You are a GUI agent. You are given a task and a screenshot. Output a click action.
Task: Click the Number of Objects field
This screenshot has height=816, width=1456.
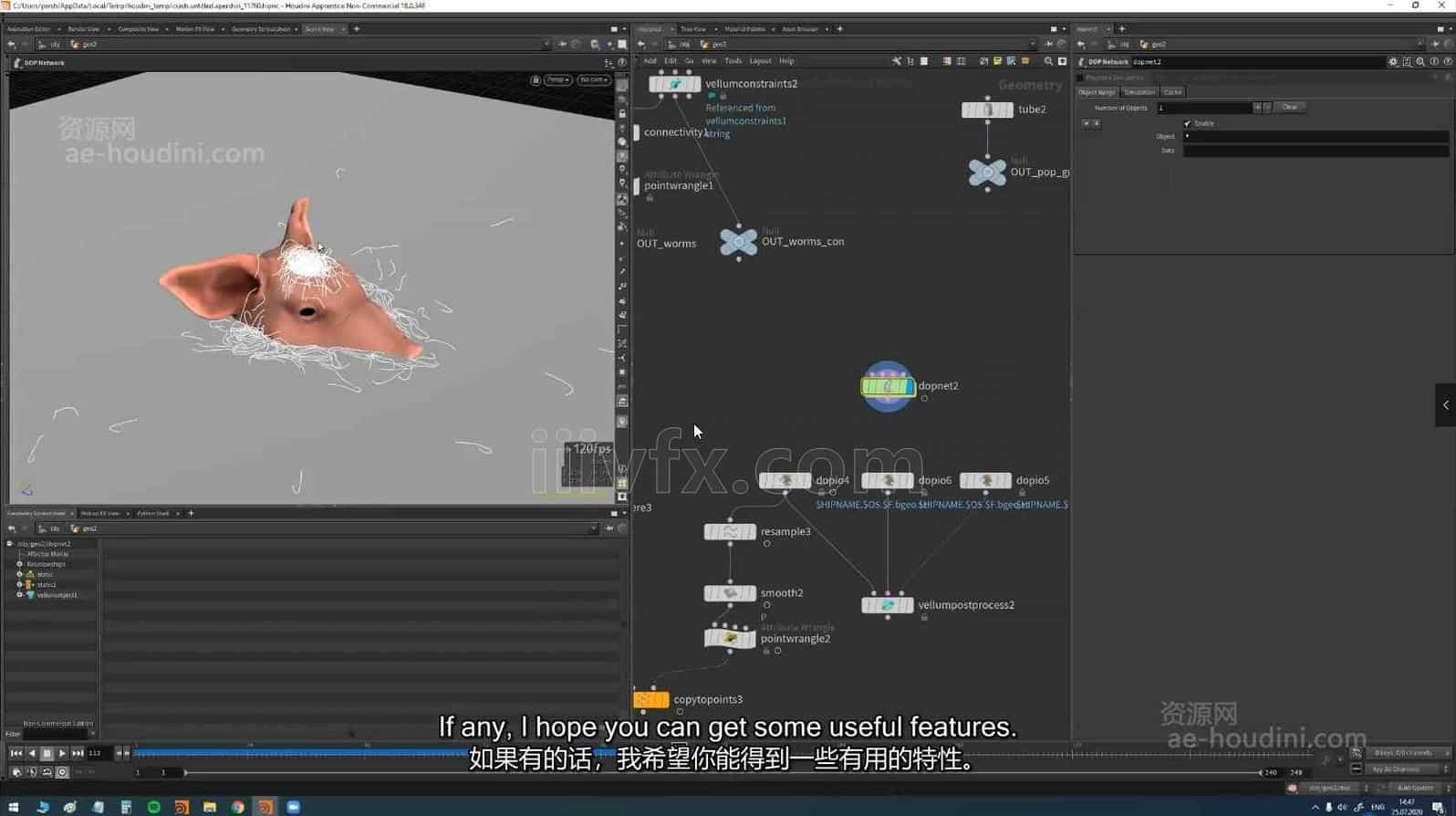(x=1203, y=108)
